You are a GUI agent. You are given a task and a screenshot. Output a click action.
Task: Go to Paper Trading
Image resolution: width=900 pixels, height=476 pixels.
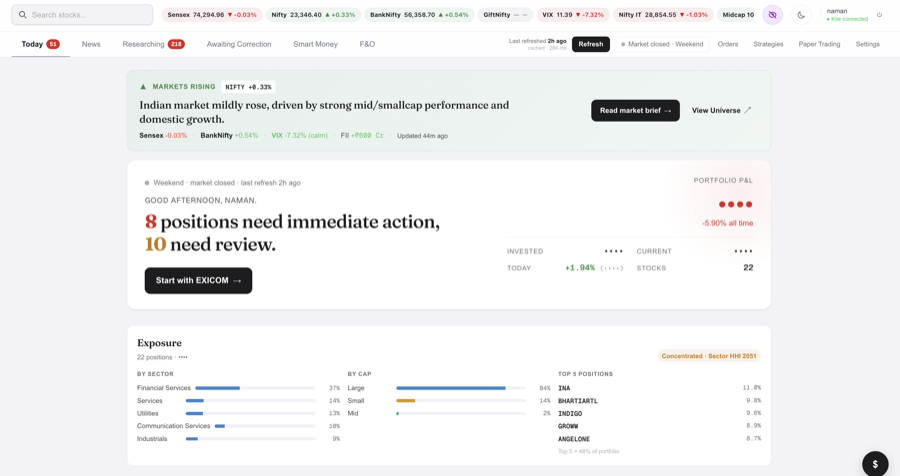[x=819, y=44]
